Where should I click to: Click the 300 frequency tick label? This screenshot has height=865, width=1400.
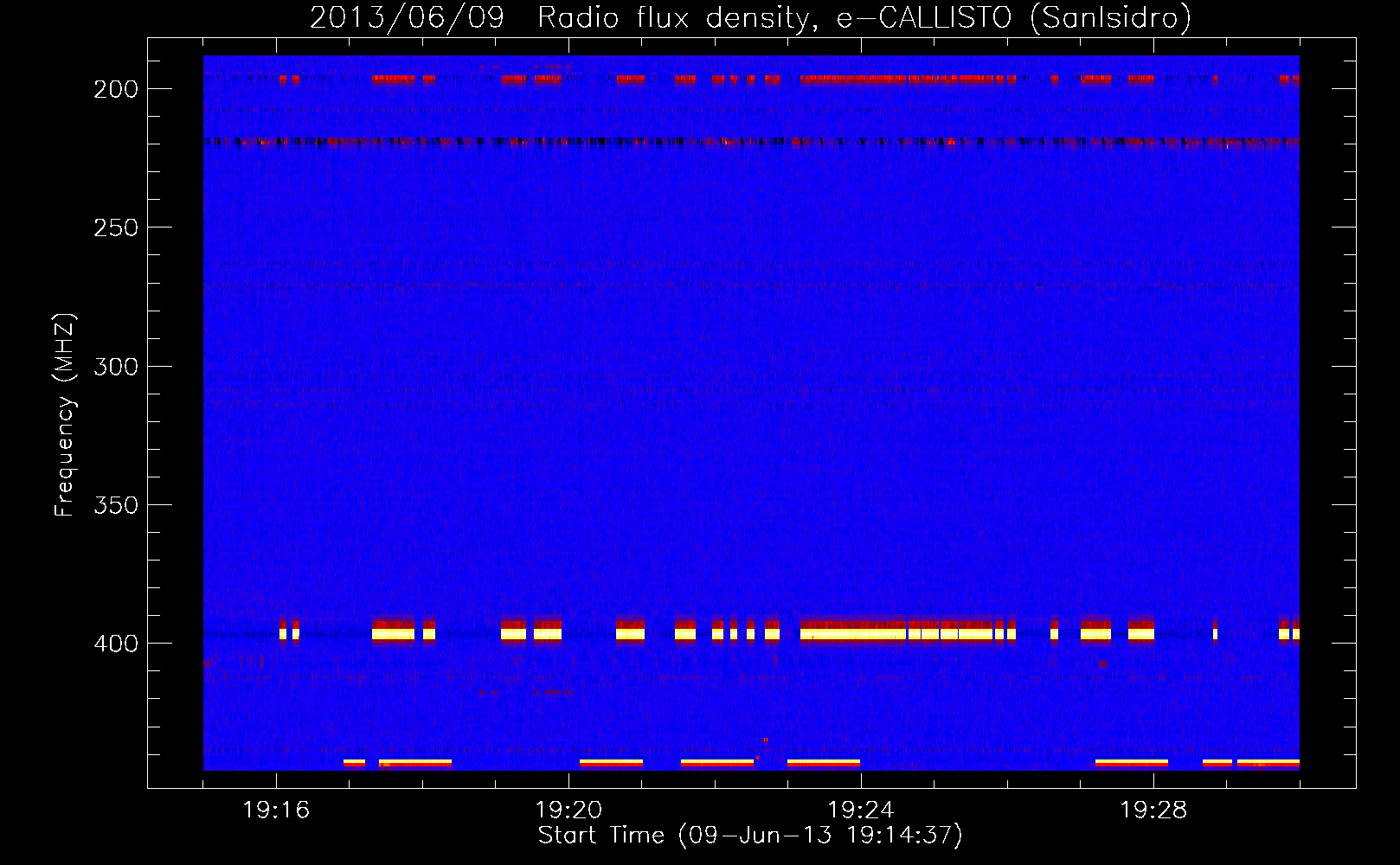pyautogui.click(x=116, y=367)
